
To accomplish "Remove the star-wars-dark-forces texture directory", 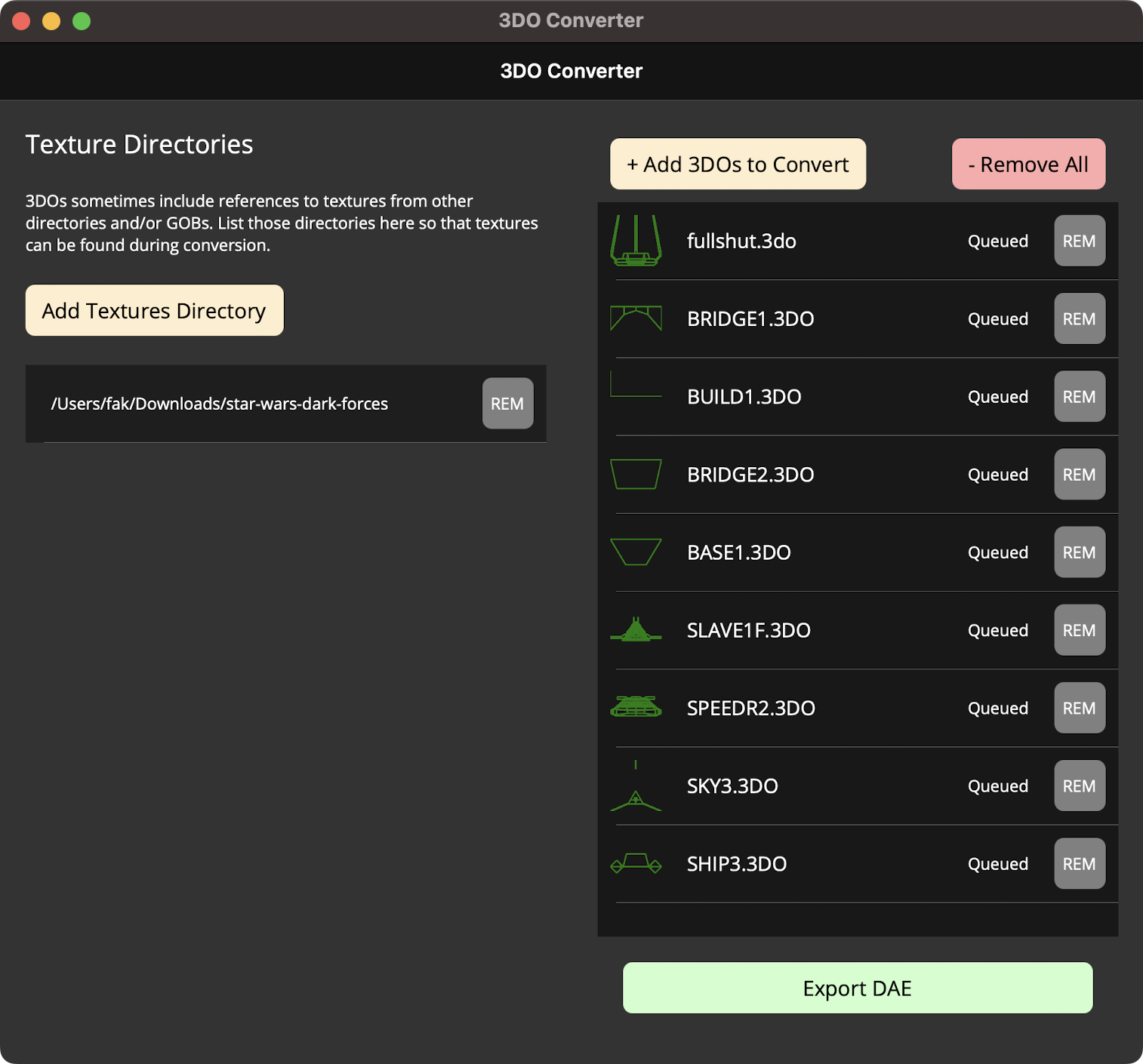I will [x=507, y=404].
